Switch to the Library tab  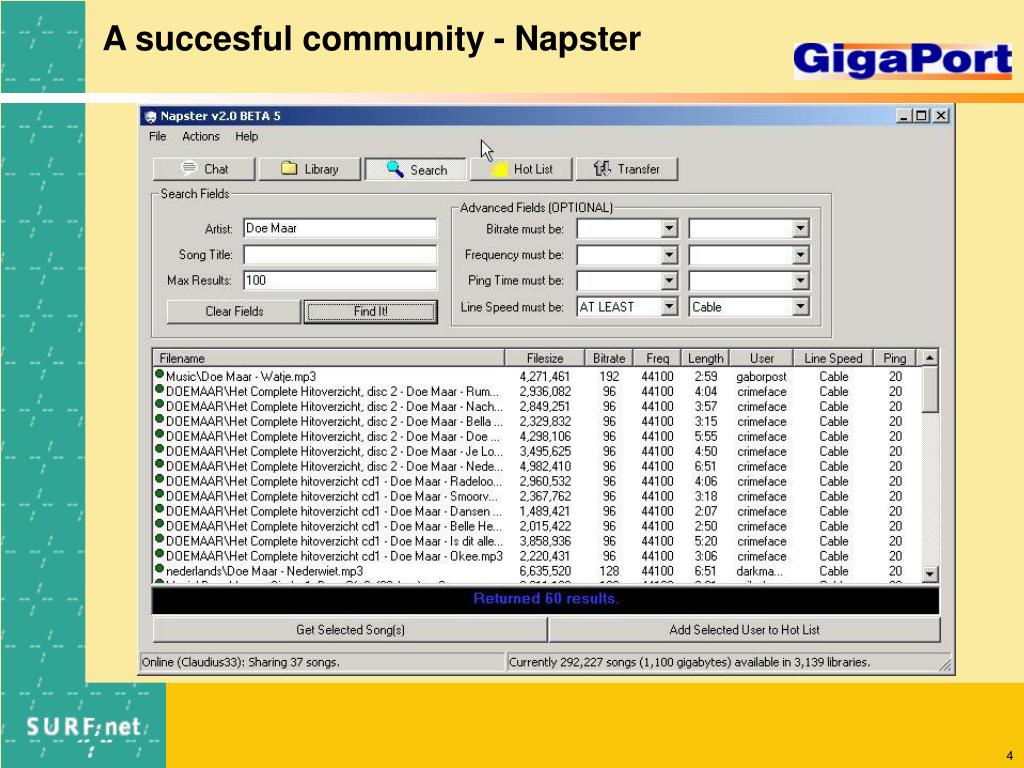click(310, 169)
